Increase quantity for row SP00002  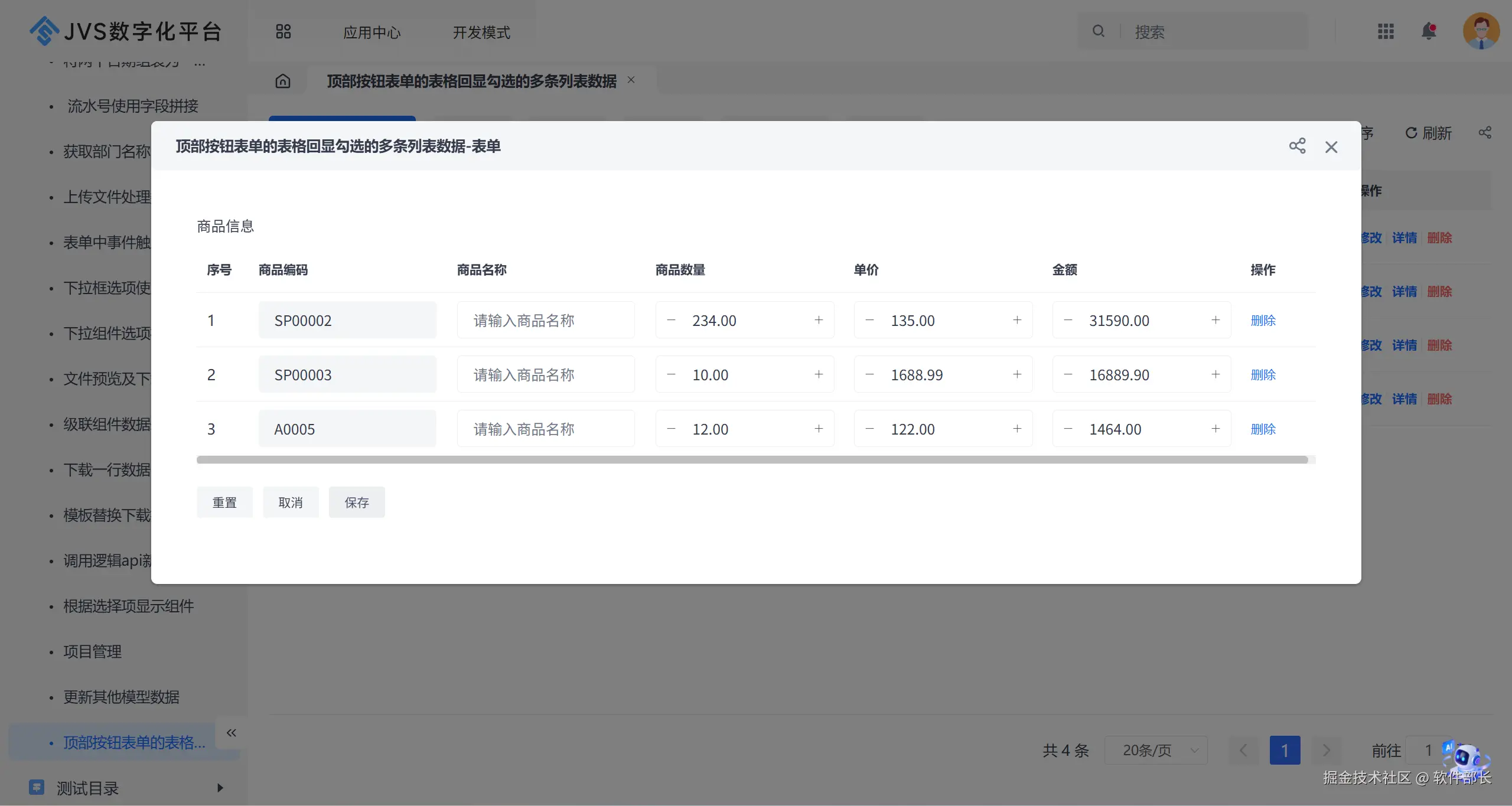coord(819,320)
